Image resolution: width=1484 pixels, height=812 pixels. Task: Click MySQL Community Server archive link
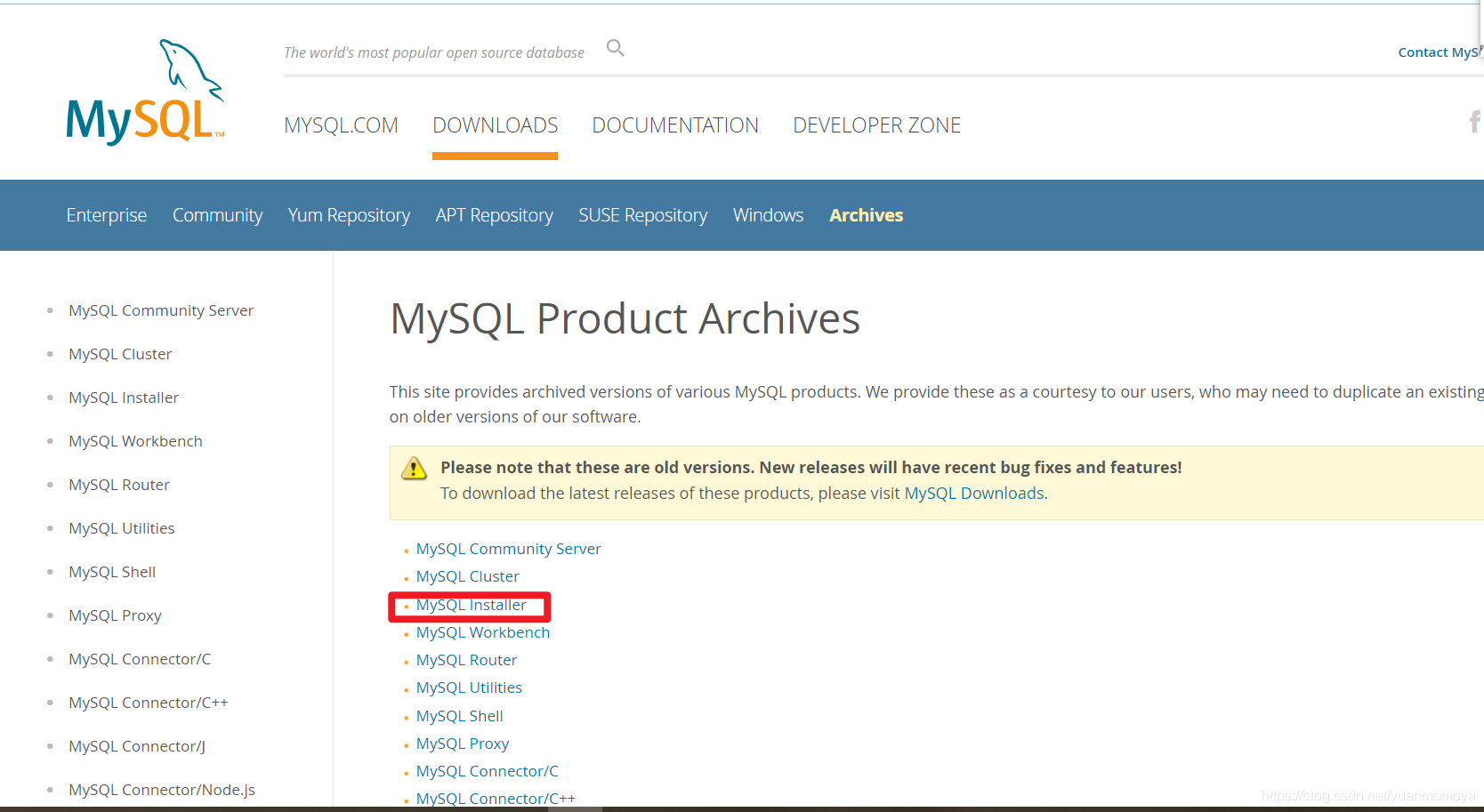[x=509, y=549]
